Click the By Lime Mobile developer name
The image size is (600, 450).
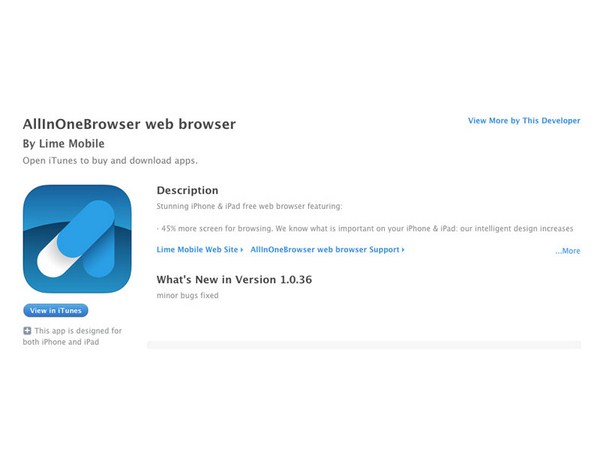(x=64, y=144)
